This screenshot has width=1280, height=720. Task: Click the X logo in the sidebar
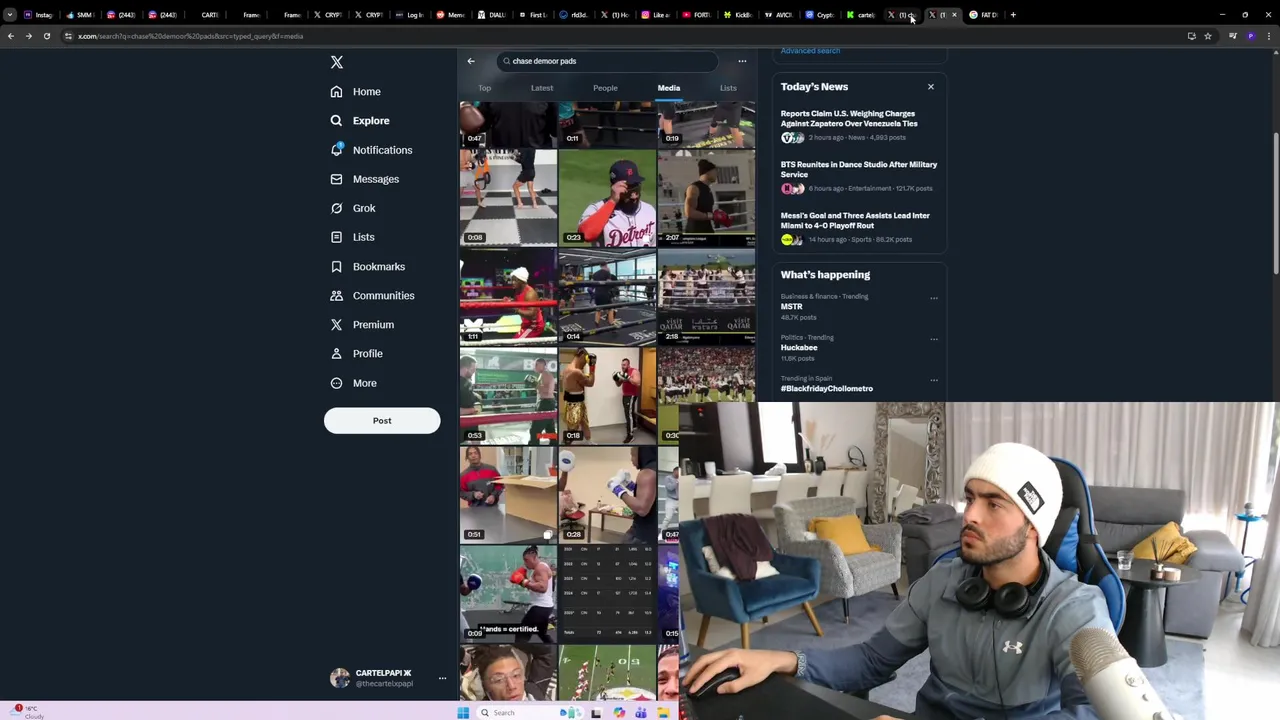pyautogui.click(x=337, y=62)
